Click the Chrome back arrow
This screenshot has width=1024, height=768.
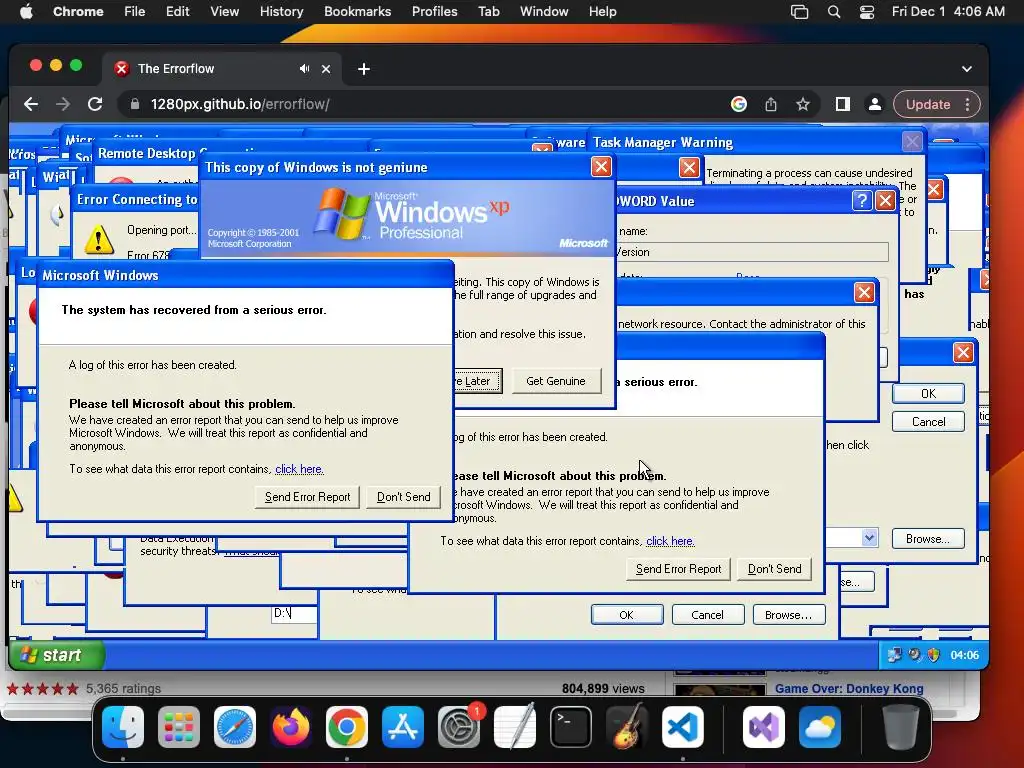pyautogui.click(x=31, y=104)
